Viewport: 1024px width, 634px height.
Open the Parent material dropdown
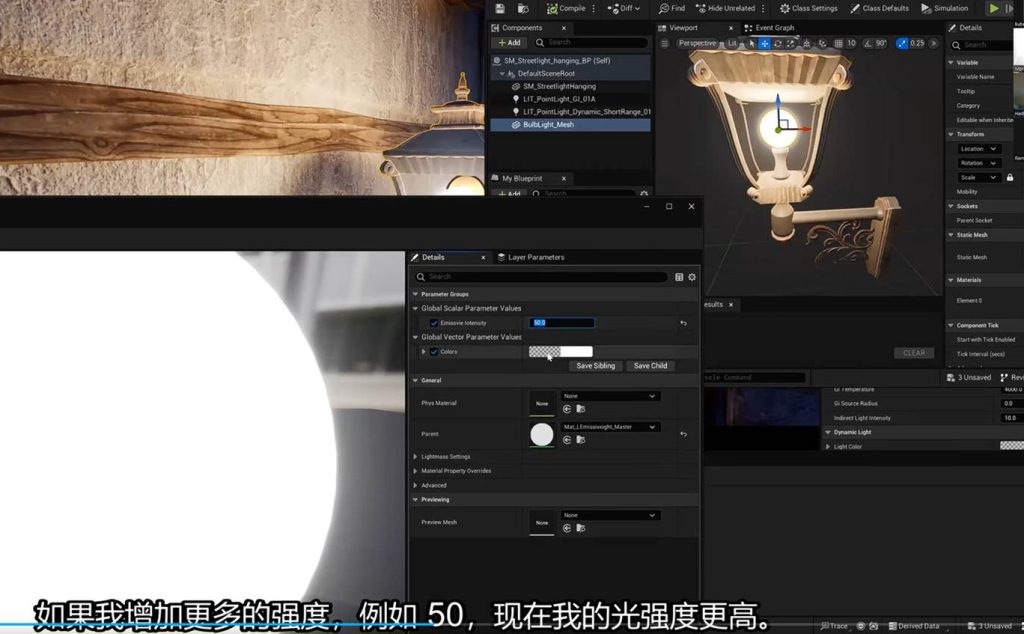click(x=610, y=427)
